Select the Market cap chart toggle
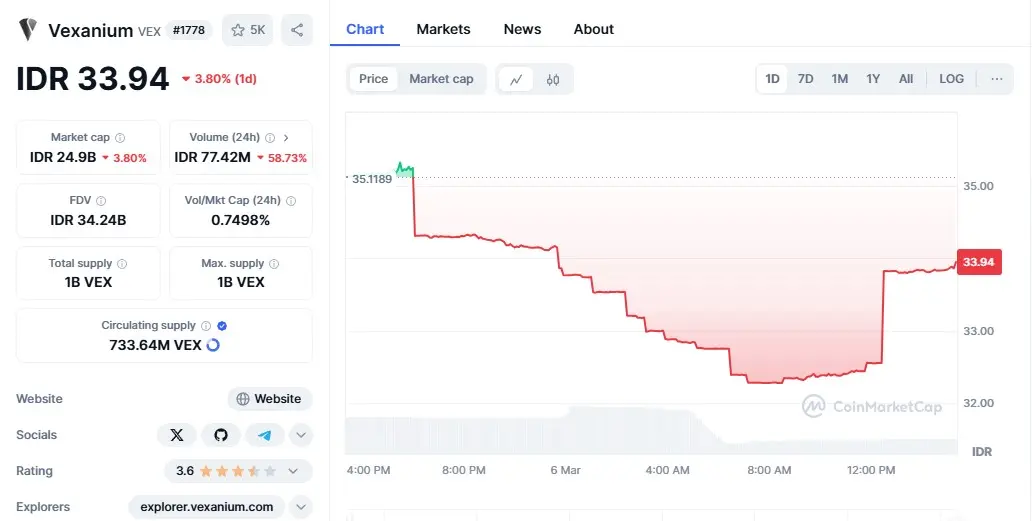This screenshot has width=1032, height=521. (441, 79)
